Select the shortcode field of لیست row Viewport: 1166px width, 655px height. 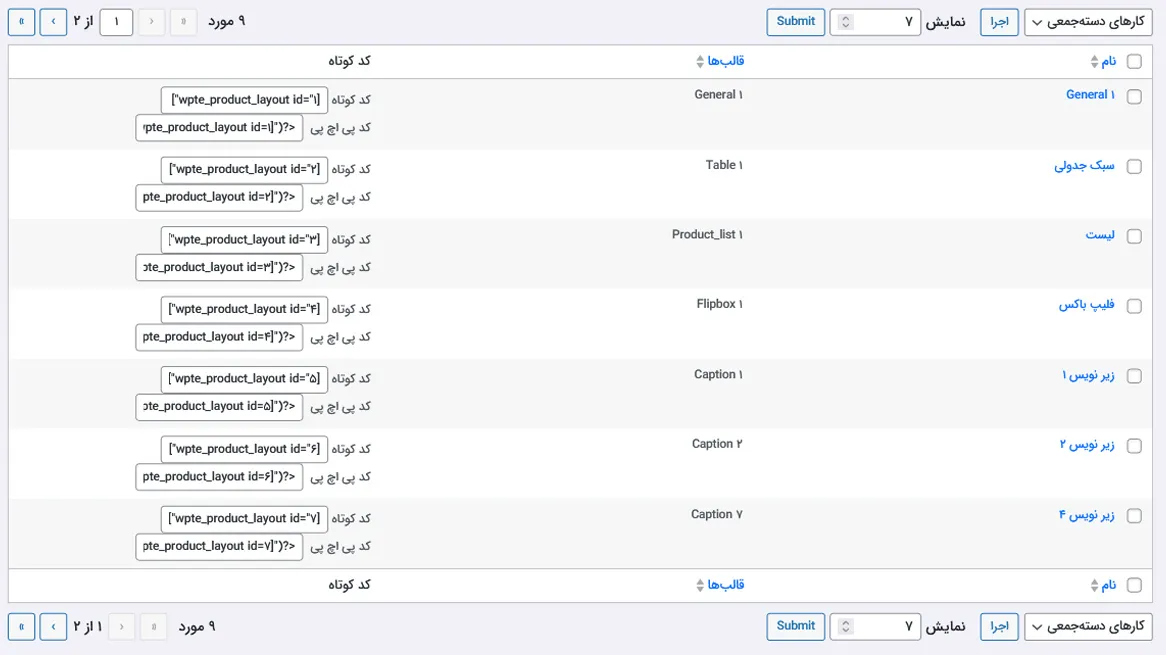click(244, 239)
